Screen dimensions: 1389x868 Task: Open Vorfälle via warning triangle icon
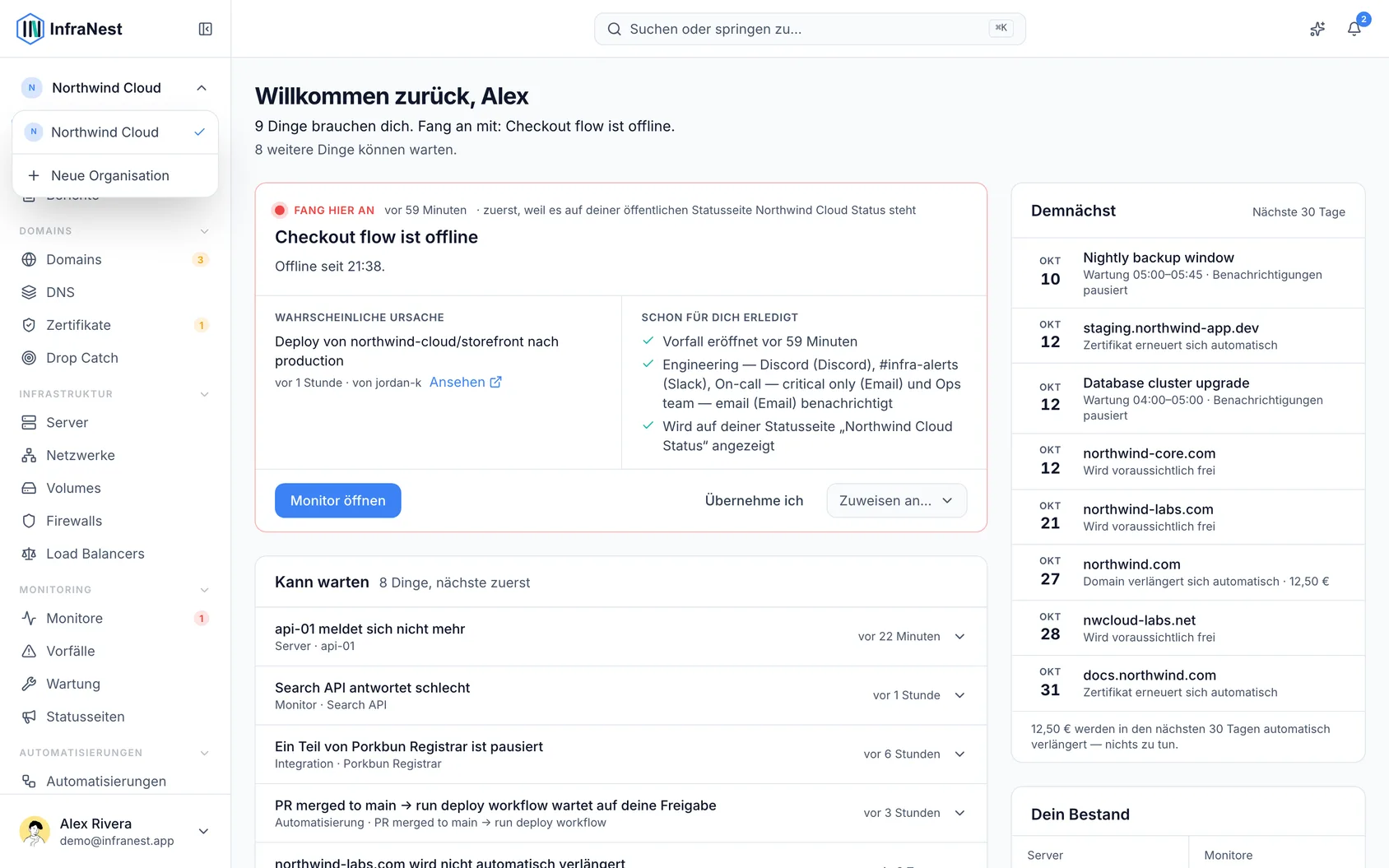pos(29,651)
